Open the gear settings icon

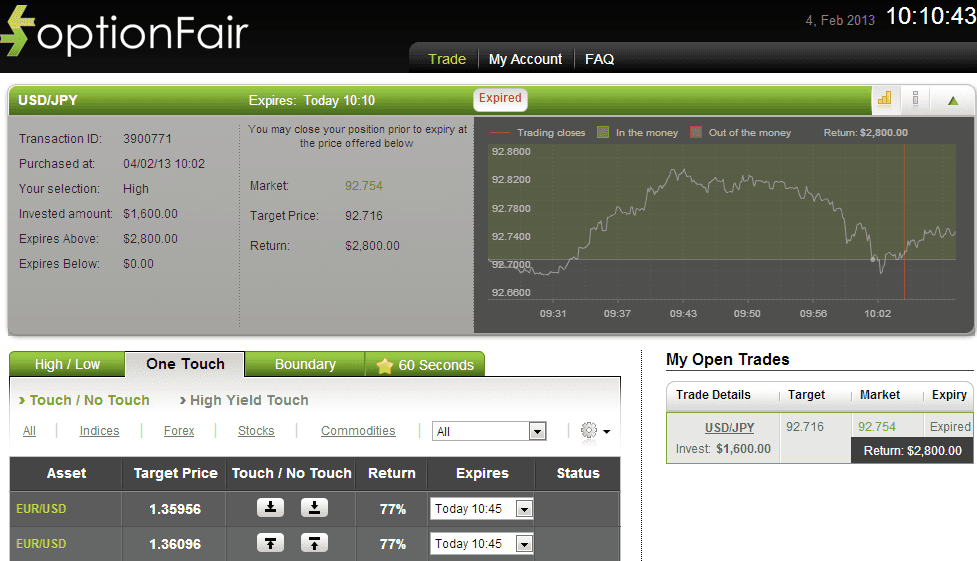[x=589, y=430]
